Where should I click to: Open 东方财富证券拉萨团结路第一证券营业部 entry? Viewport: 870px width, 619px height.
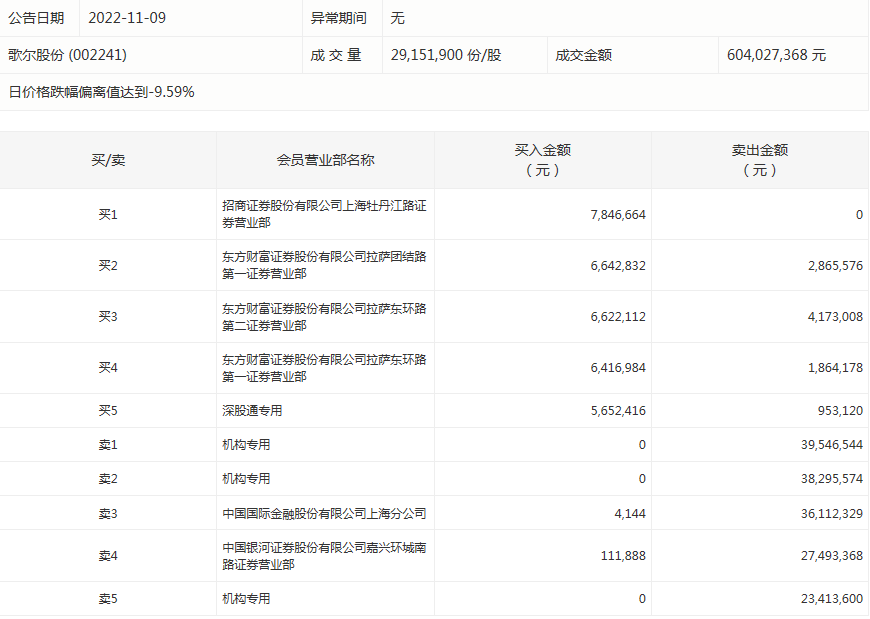324,265
